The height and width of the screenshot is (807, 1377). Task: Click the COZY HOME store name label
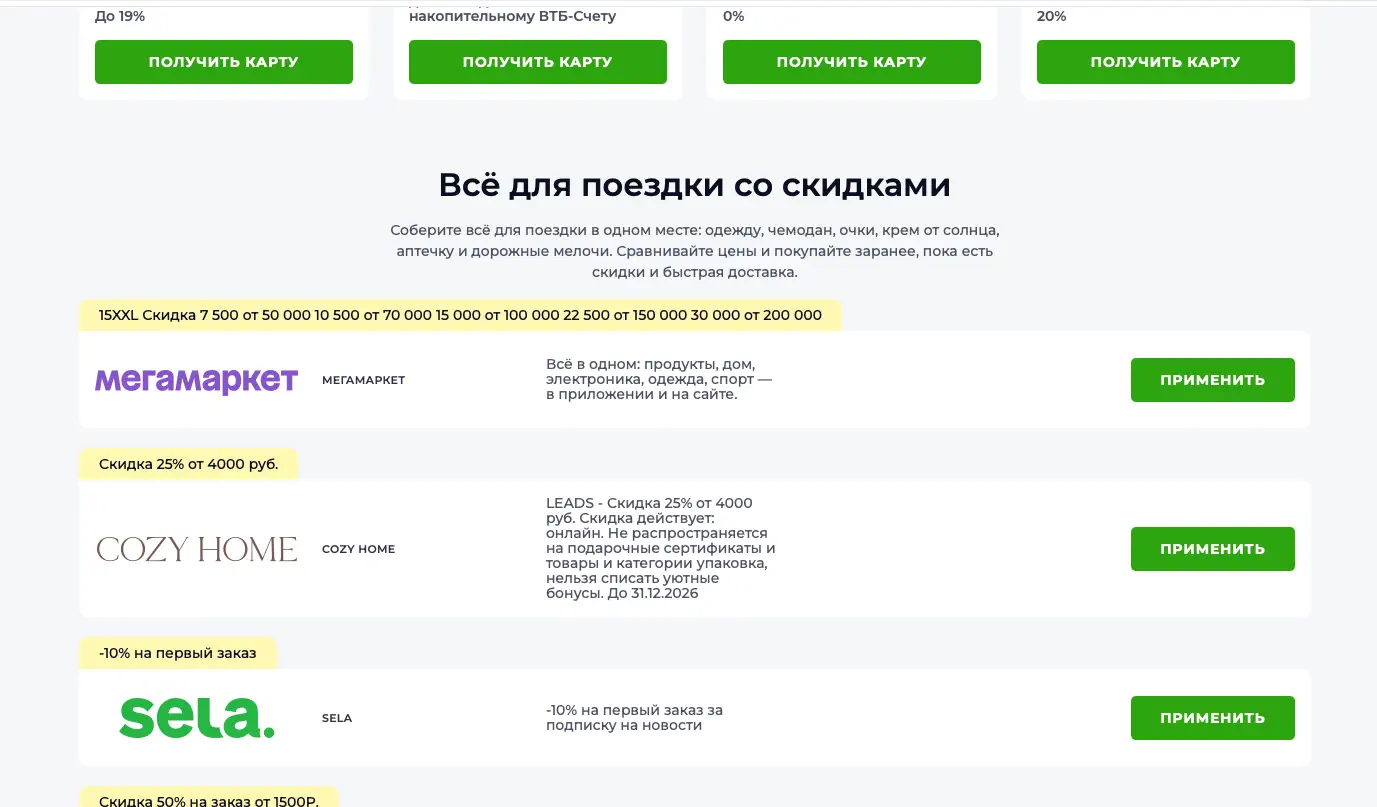[x=359, y=549]
